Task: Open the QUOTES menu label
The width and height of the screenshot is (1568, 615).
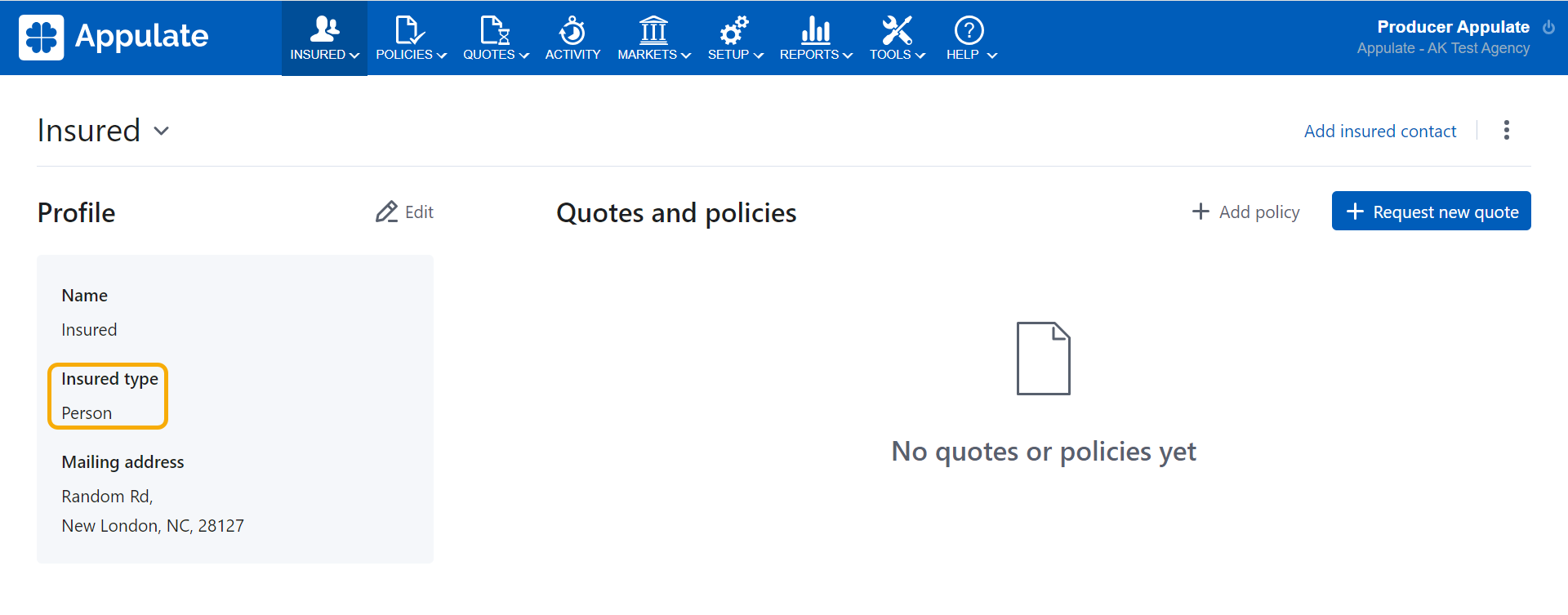Action: coord(488,55)
